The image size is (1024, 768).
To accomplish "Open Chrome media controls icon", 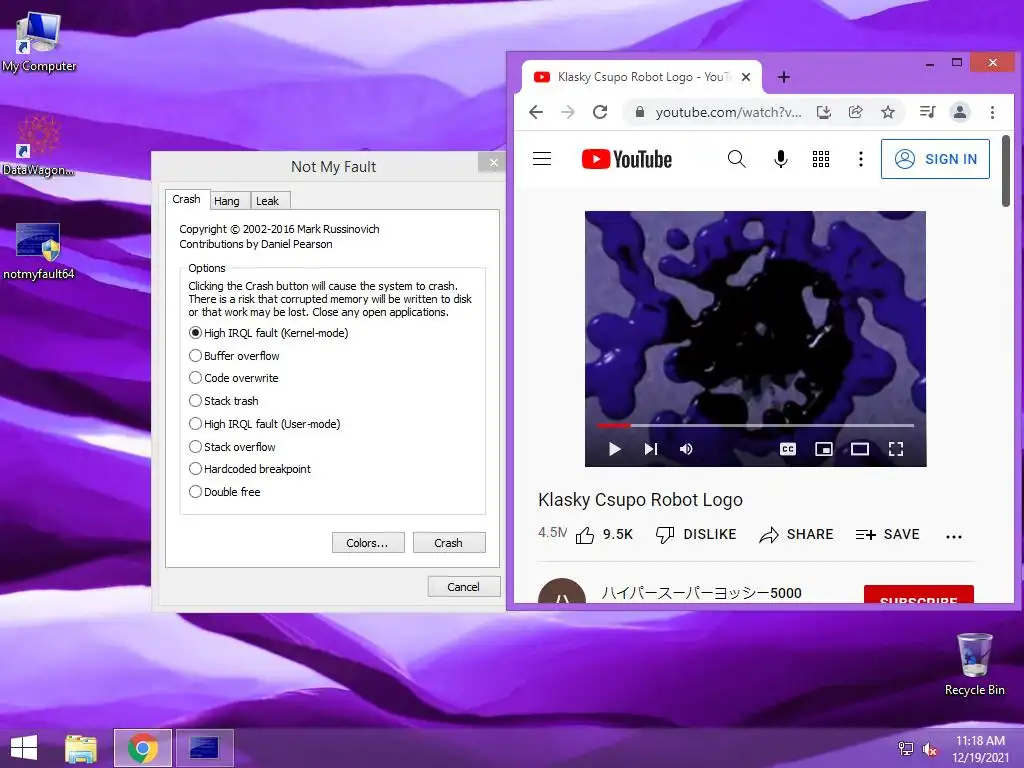I will pos(927,112).
